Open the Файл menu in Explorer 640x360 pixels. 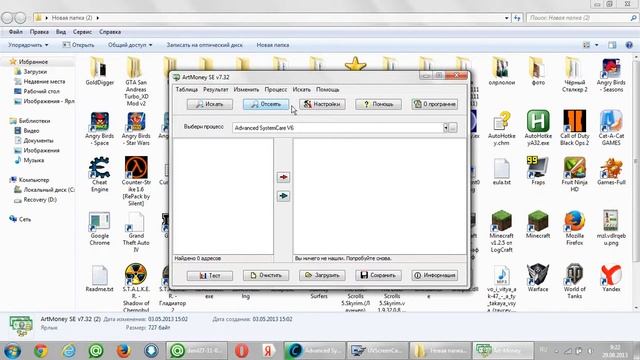16,32
